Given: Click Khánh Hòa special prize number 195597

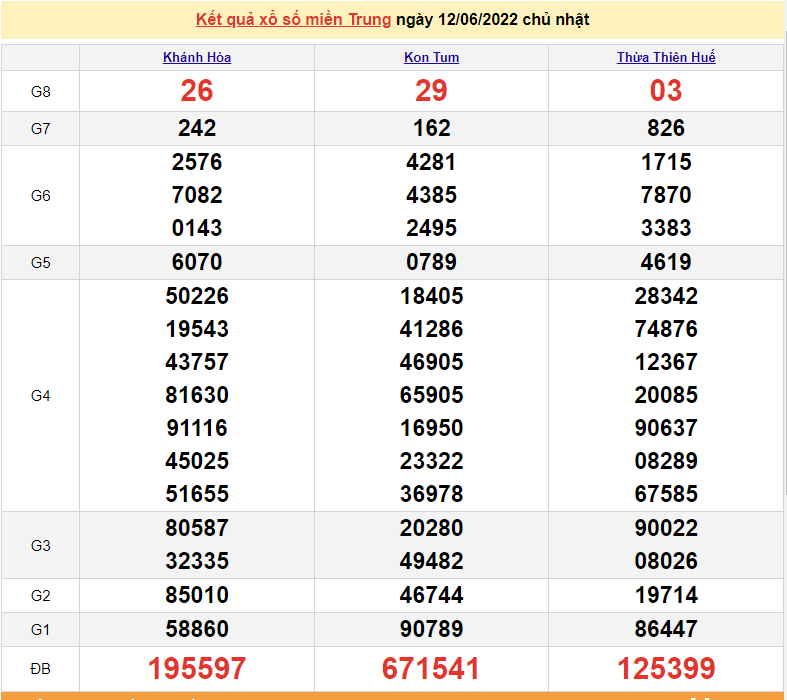Looking at the screenshot, I should pyautogui.click(x=197, y=669).
